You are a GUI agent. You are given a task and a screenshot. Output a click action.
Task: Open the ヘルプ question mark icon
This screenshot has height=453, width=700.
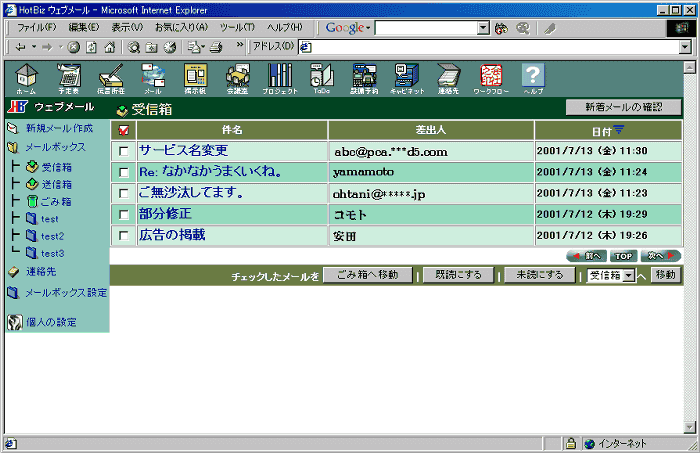pos(533,78)
